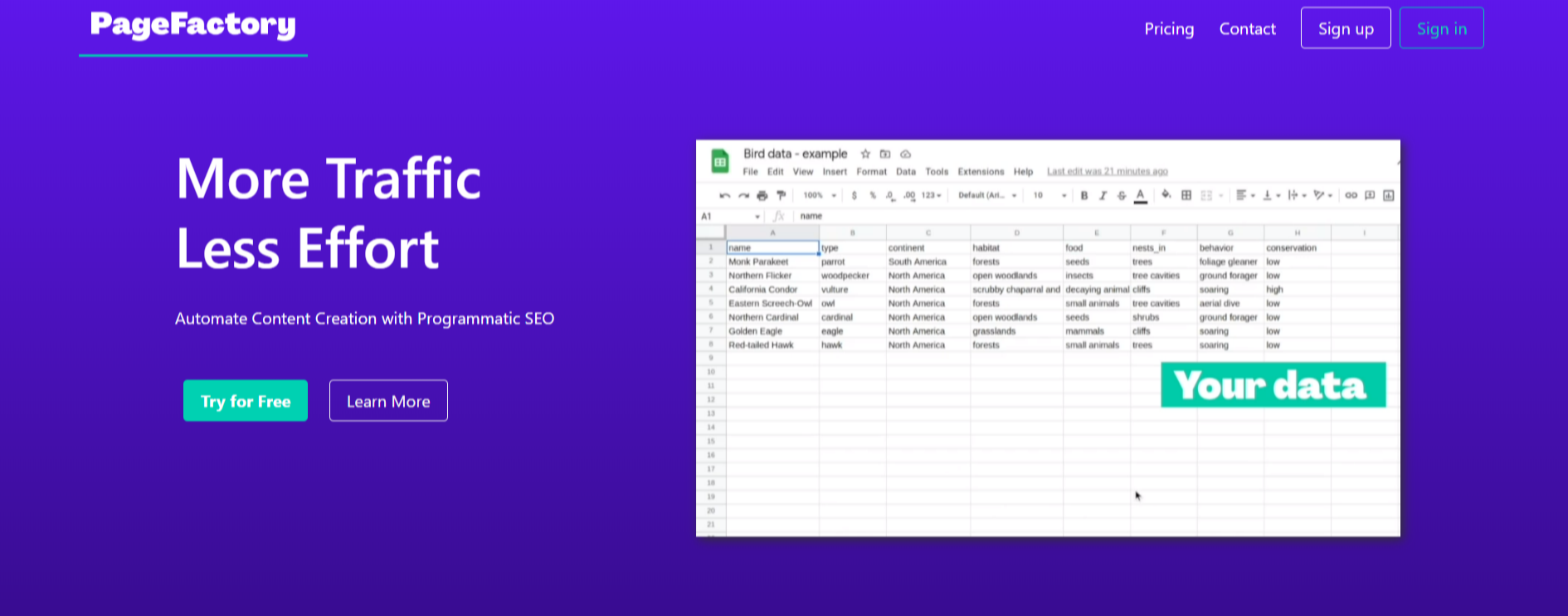Viewport: 1568px width, 616px height.
Task: Click the Learn More button
Action: [388, 401]
